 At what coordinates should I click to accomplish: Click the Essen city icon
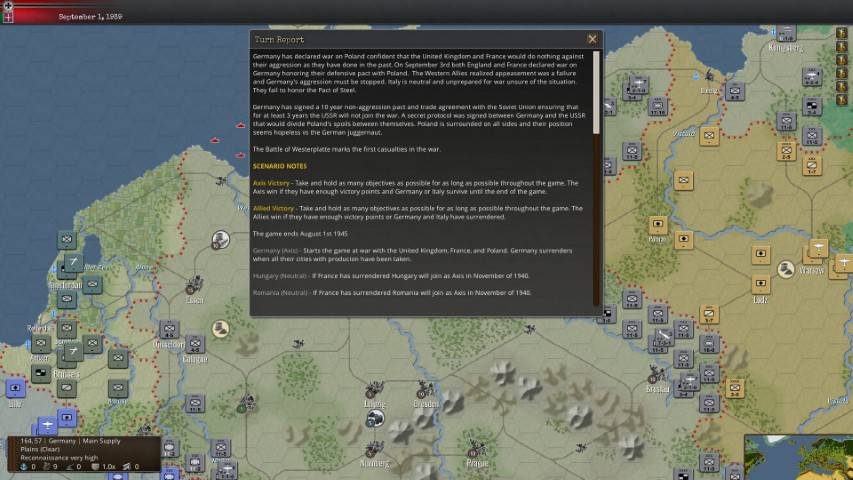[192, 287]
